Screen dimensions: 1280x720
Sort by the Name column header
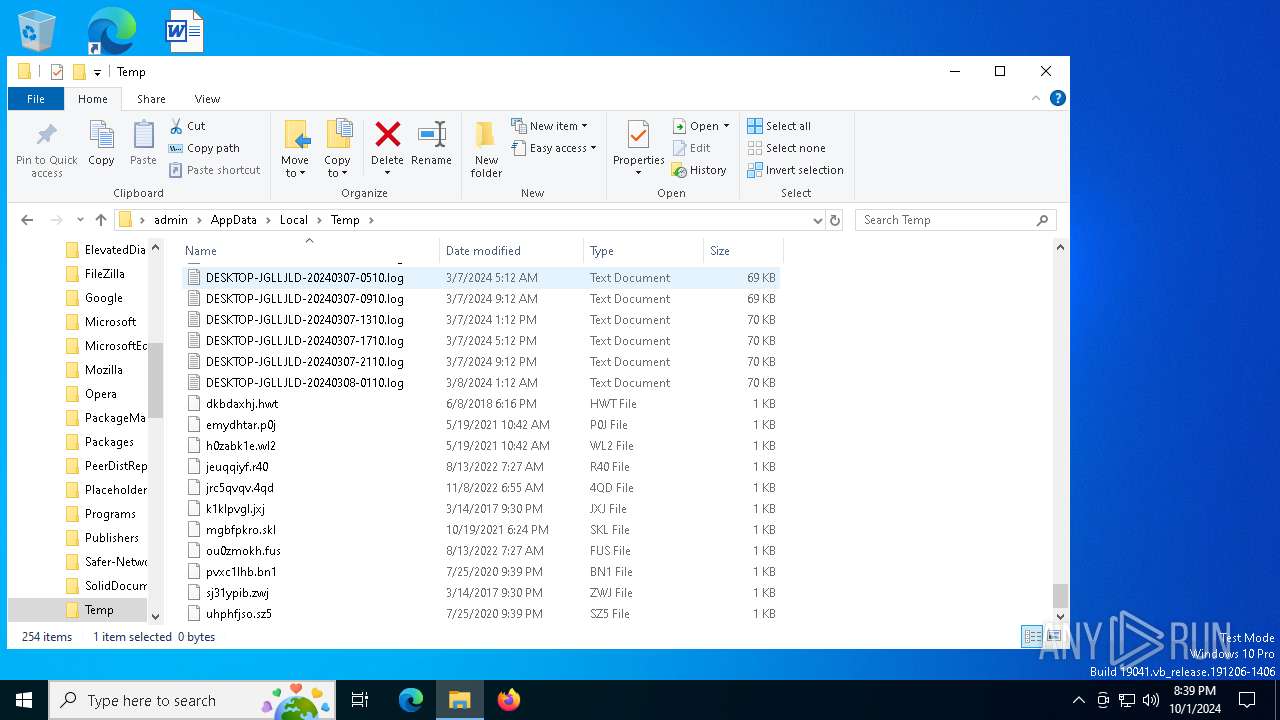tap(310, 251)
